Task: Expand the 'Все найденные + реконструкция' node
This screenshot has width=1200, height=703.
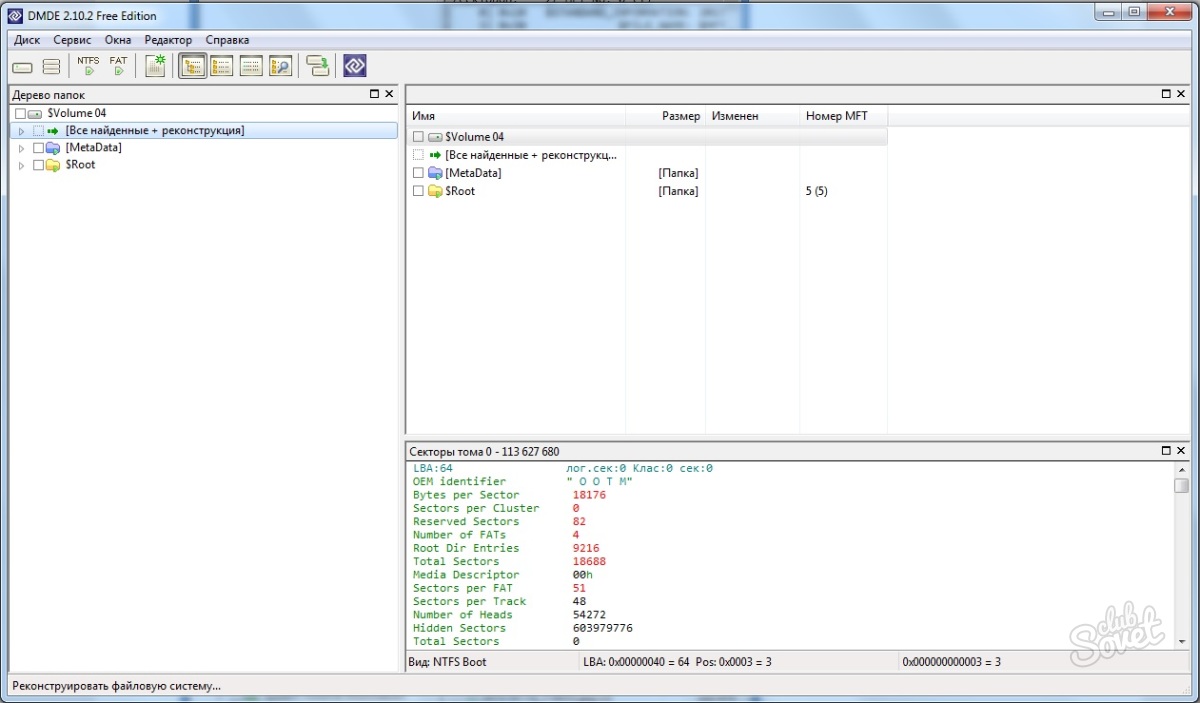Action: [21, 131]
